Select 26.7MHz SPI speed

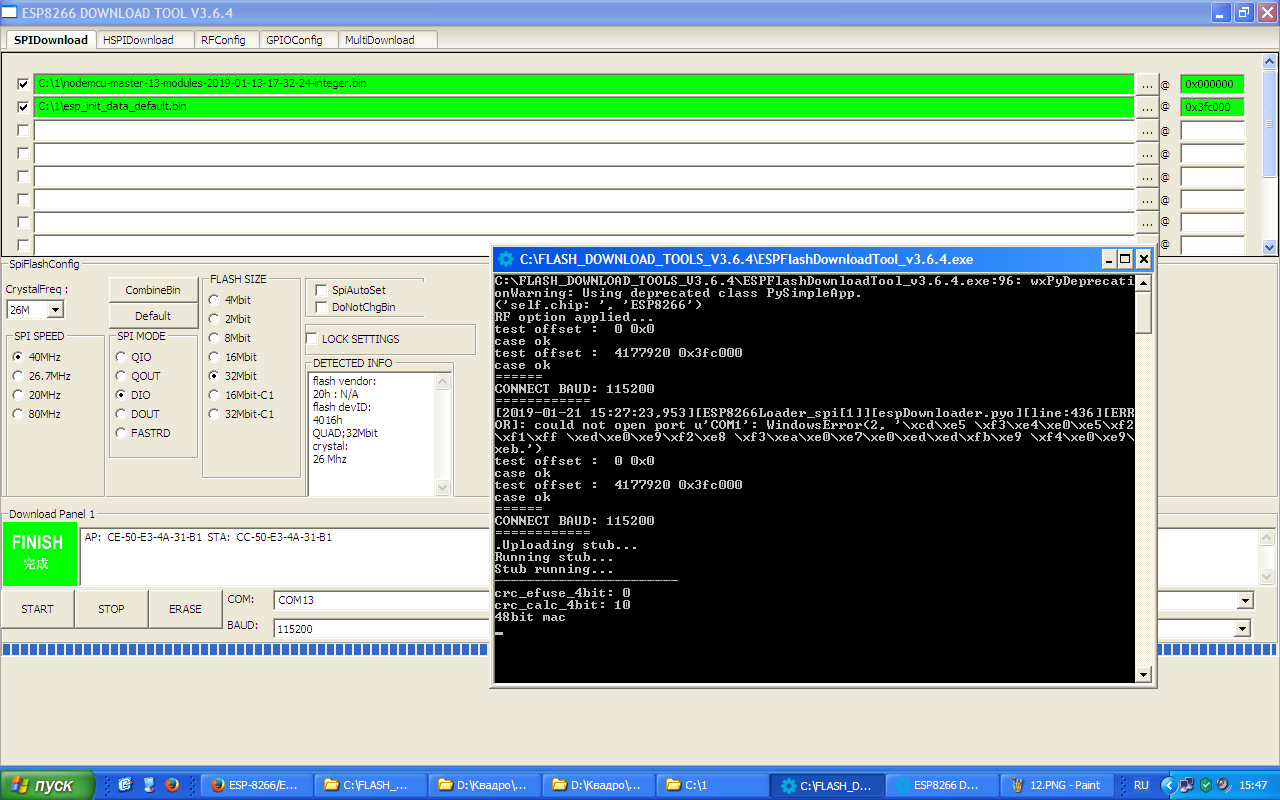click(x=18, y=376)
